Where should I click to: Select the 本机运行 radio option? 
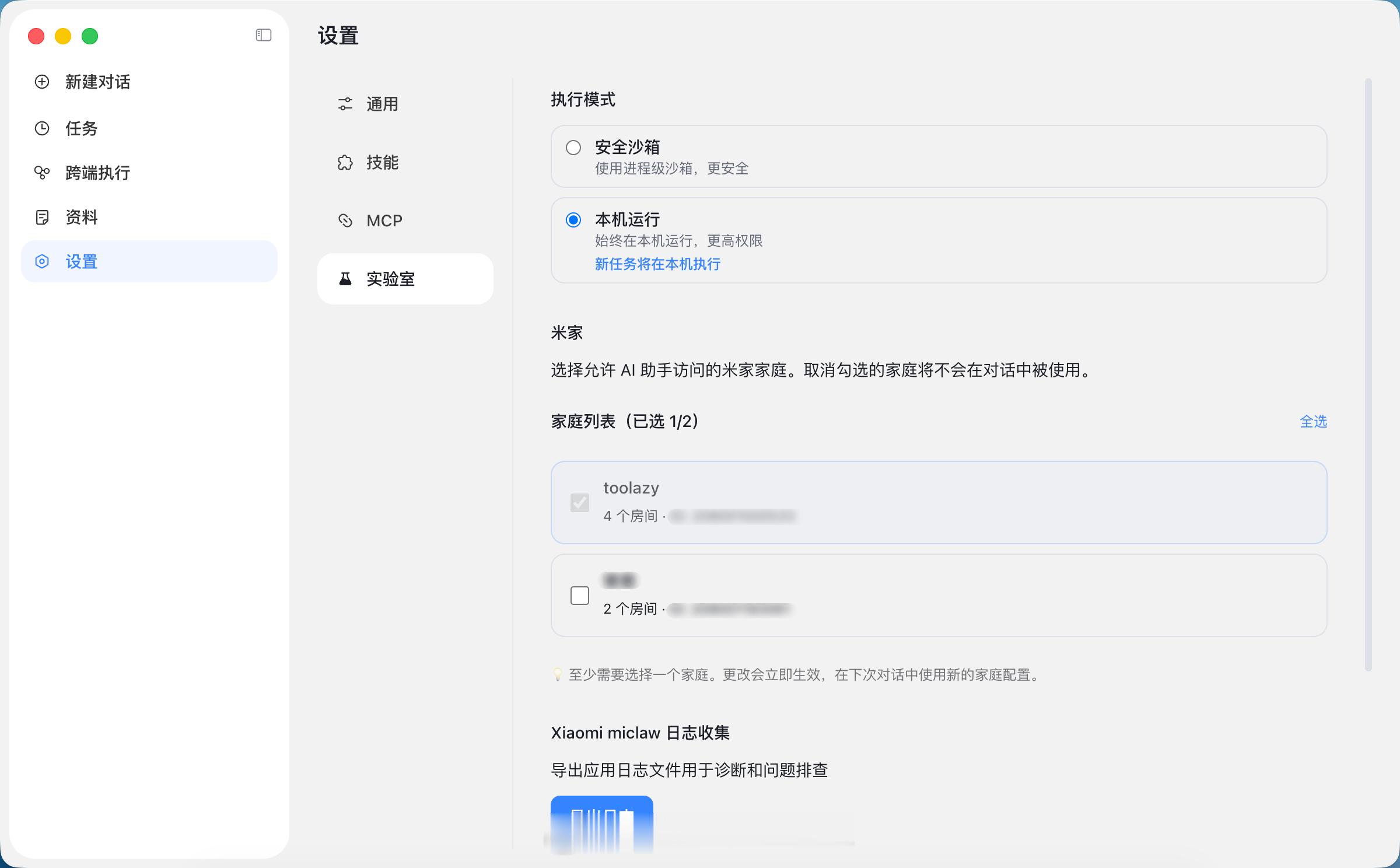tap(573, 220)
